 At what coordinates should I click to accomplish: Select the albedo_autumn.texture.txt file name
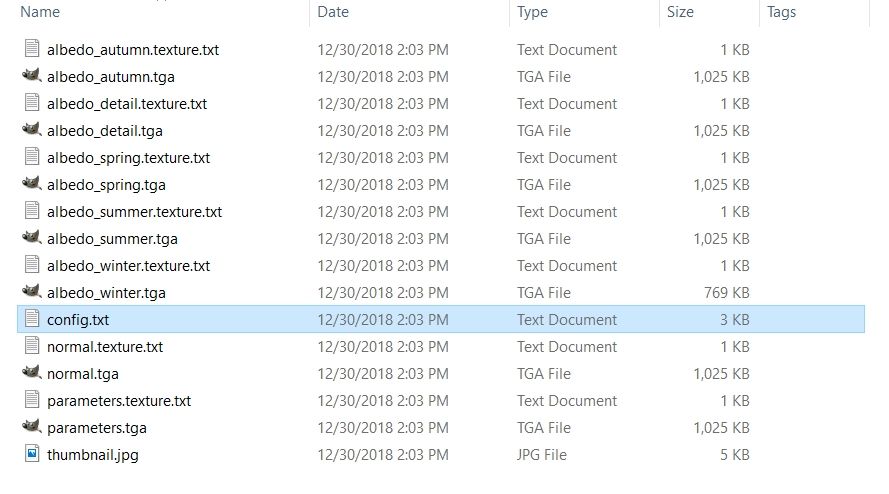133,50
